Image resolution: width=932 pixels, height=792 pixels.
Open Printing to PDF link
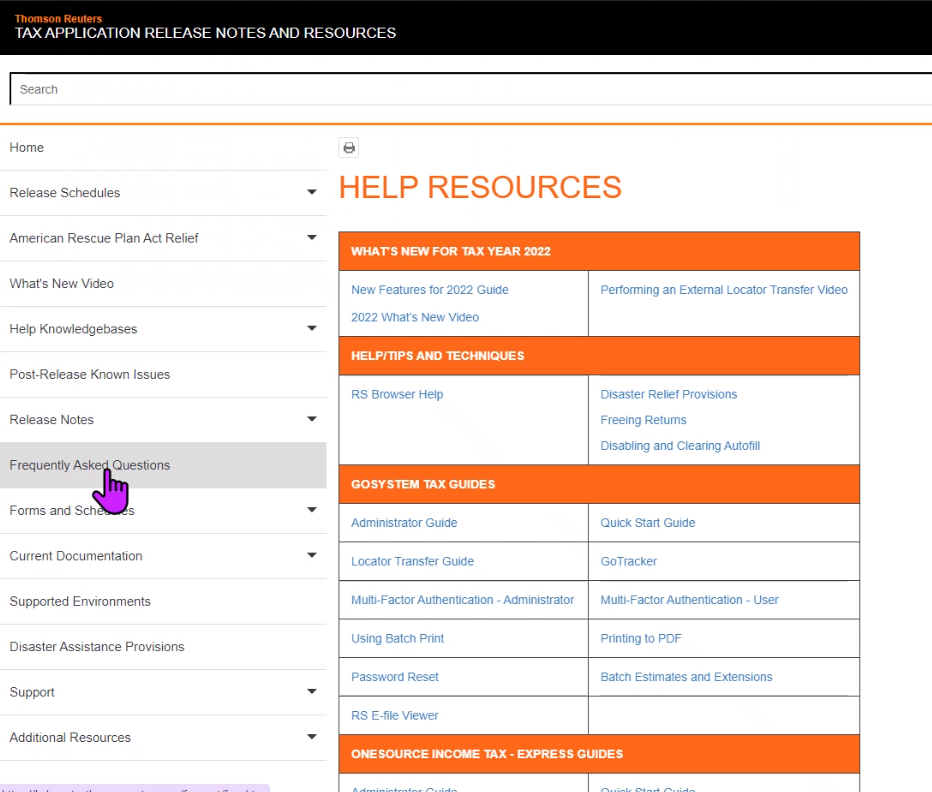coord(641,639)
